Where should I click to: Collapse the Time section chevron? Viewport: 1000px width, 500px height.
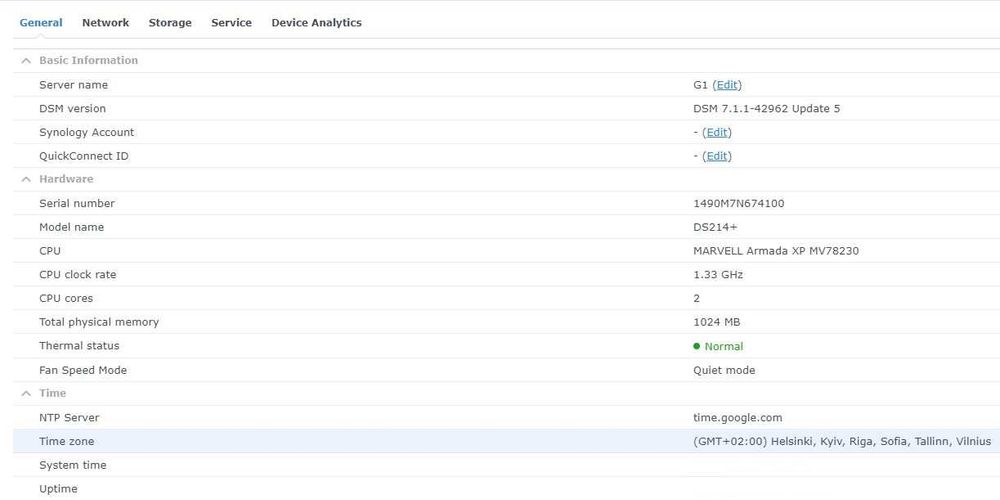coord(26,393)
